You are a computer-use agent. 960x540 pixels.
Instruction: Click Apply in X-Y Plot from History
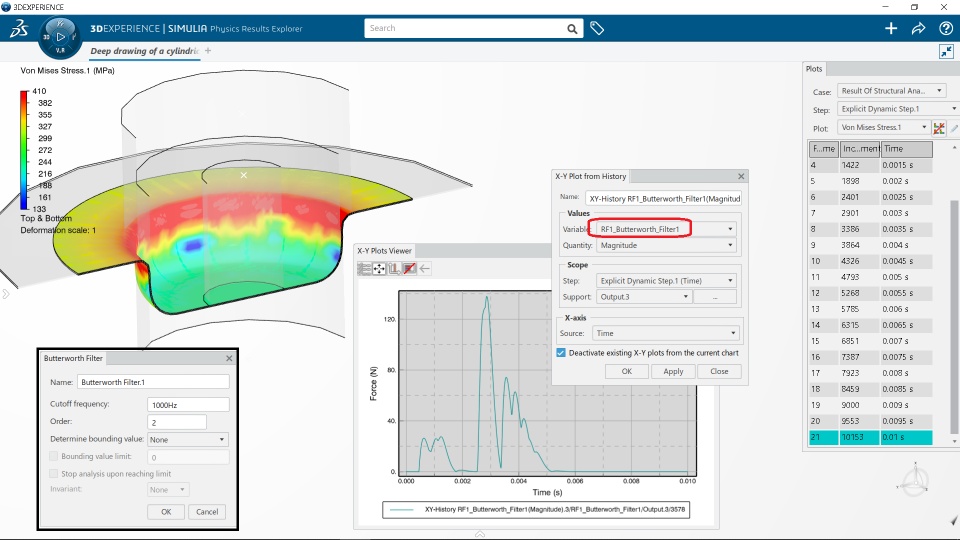(673, 372)
